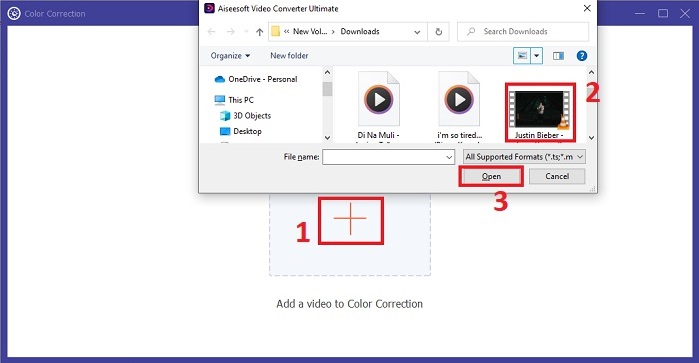The height and width of the screenshot is (363, 699).
Task: Click the Cancel button in file dialog
Action: 557,176
